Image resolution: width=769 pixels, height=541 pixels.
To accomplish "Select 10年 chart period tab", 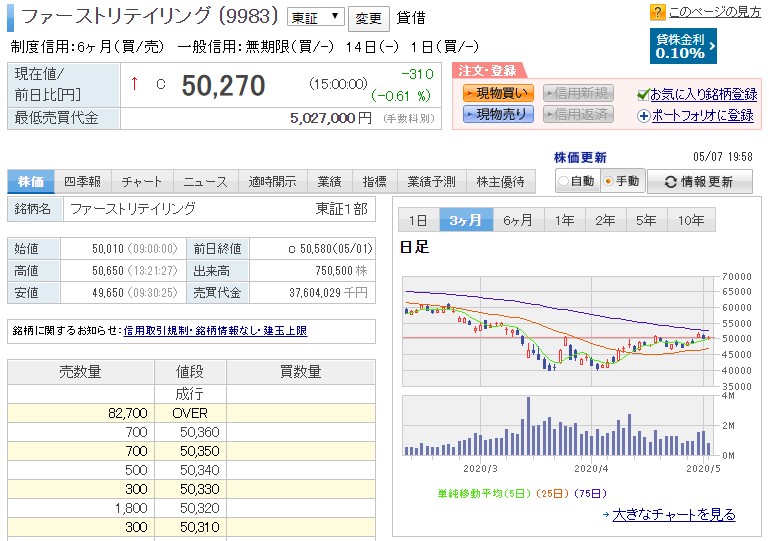I will coord(691,220).
